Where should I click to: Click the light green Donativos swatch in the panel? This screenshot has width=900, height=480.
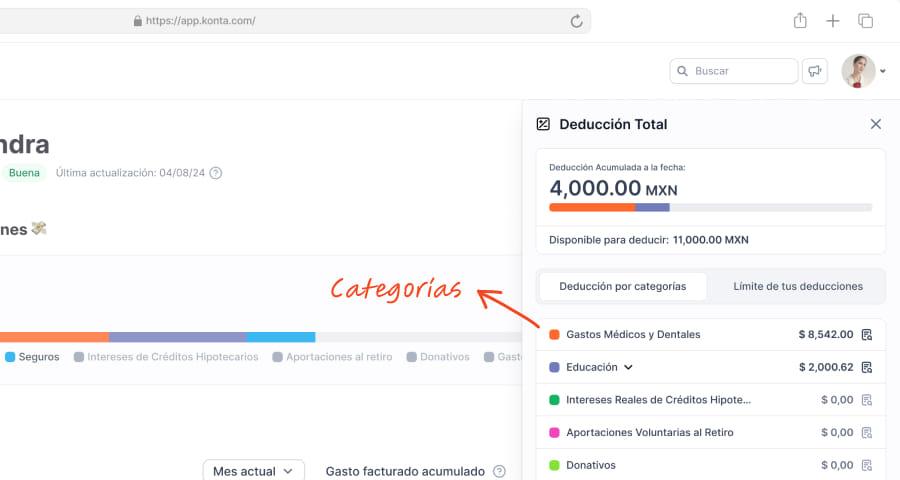[x=554, y=466]
